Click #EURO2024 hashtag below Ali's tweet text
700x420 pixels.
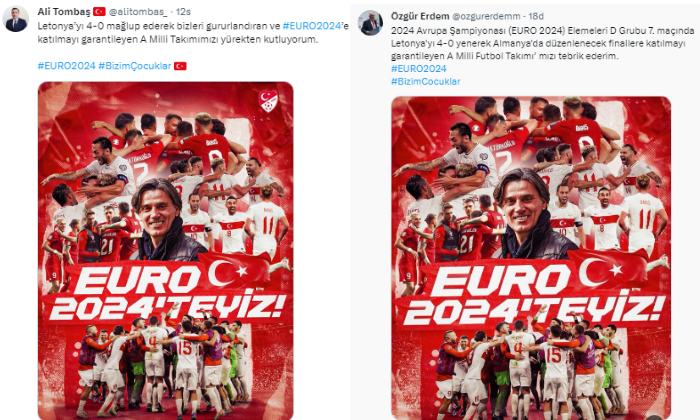[x=67, y=66]
